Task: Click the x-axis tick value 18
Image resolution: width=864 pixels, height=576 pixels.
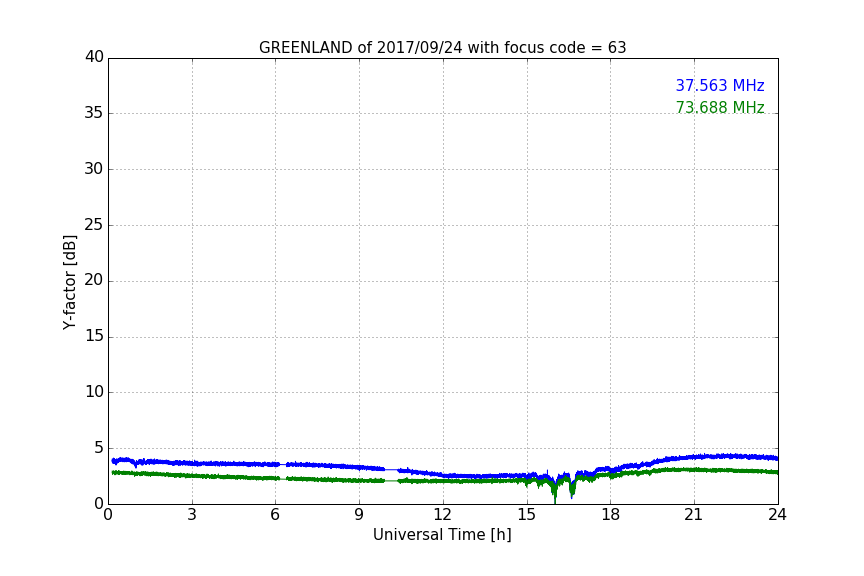Action: point(611,515)
